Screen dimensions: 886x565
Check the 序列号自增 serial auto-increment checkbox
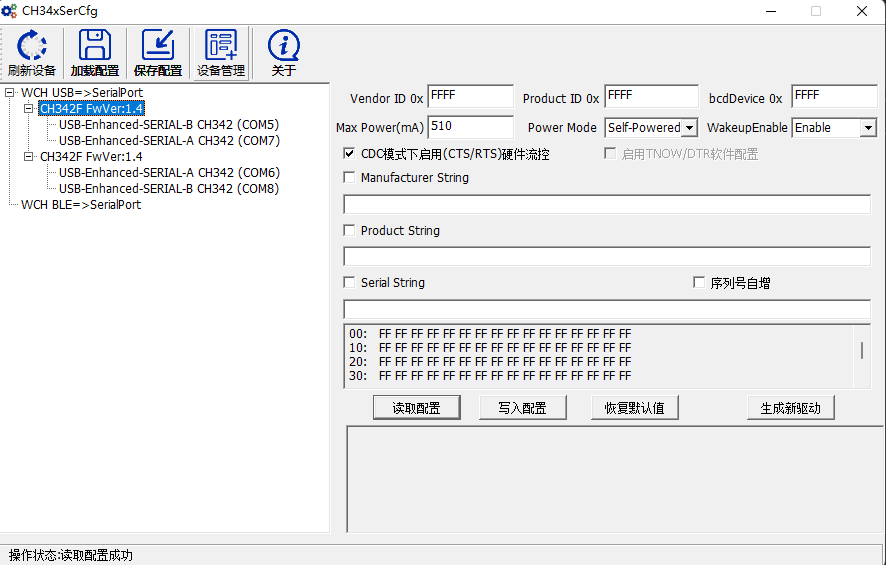699,283
